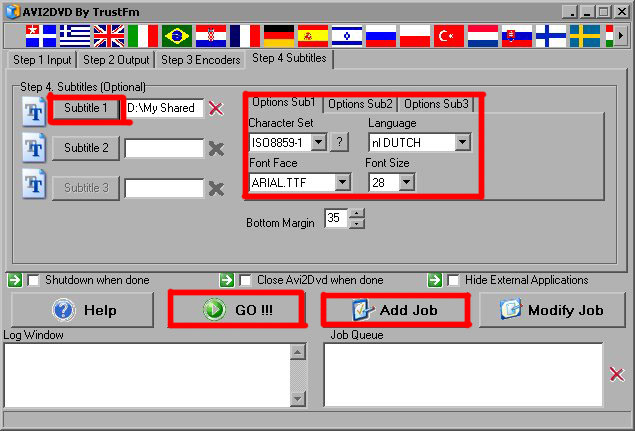Remove Subtitle 1 file with red X
Screen dimensions: 635x431
pos(216,108)
